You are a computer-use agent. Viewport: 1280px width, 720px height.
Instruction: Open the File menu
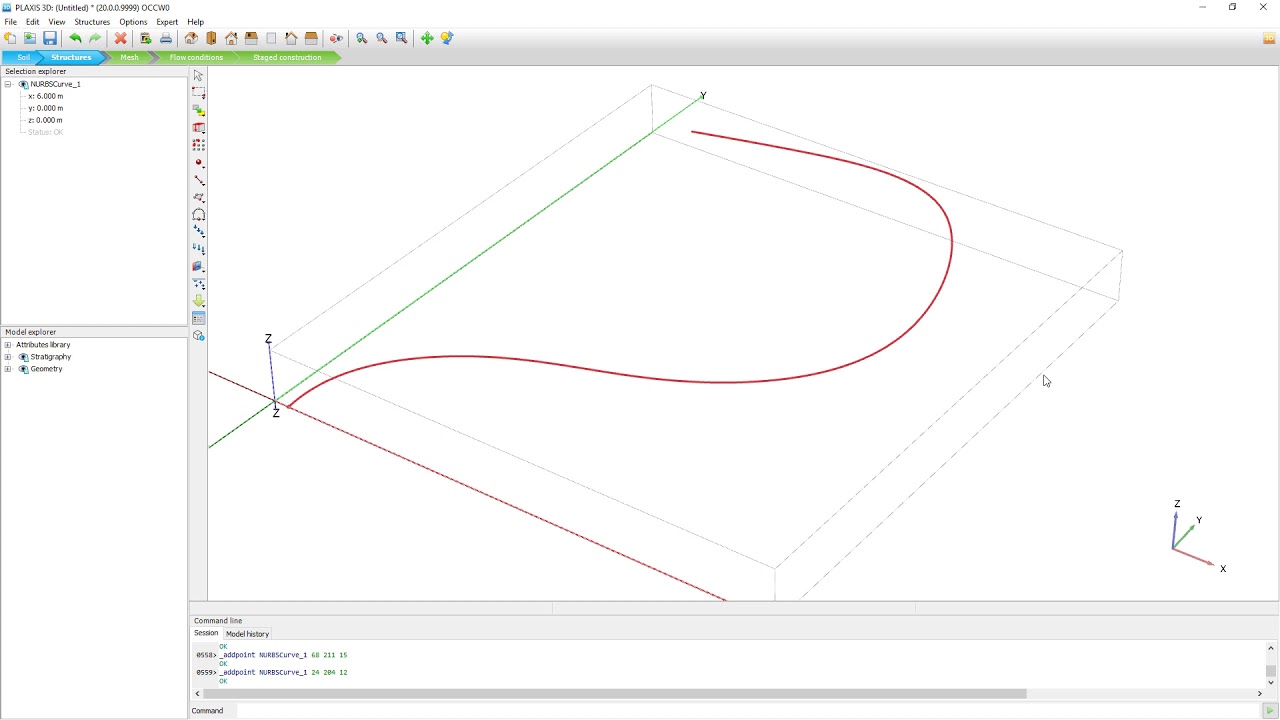(x=10, y=22)
